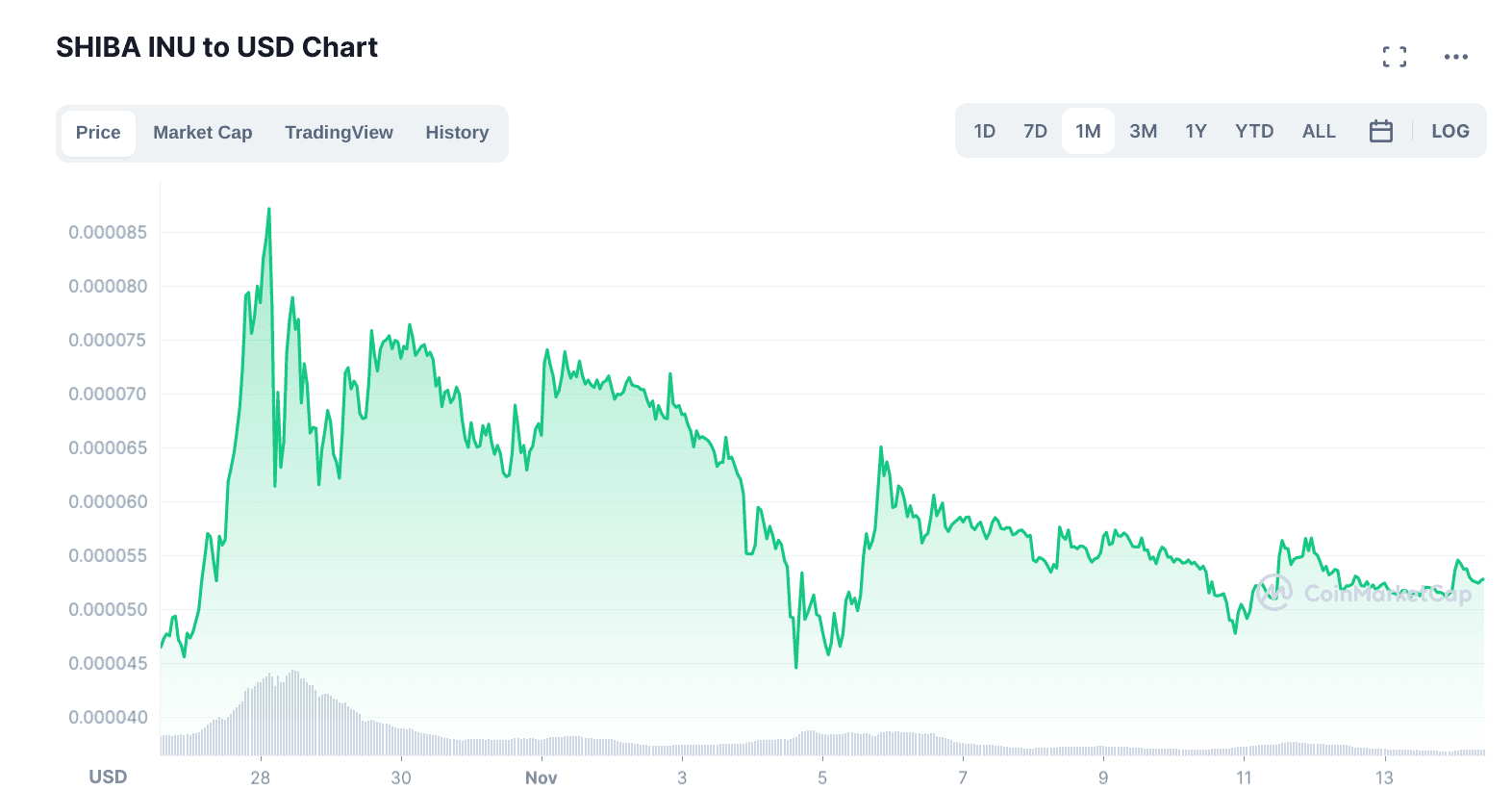Open the three-dot more options menu

tap(1455, 57)
